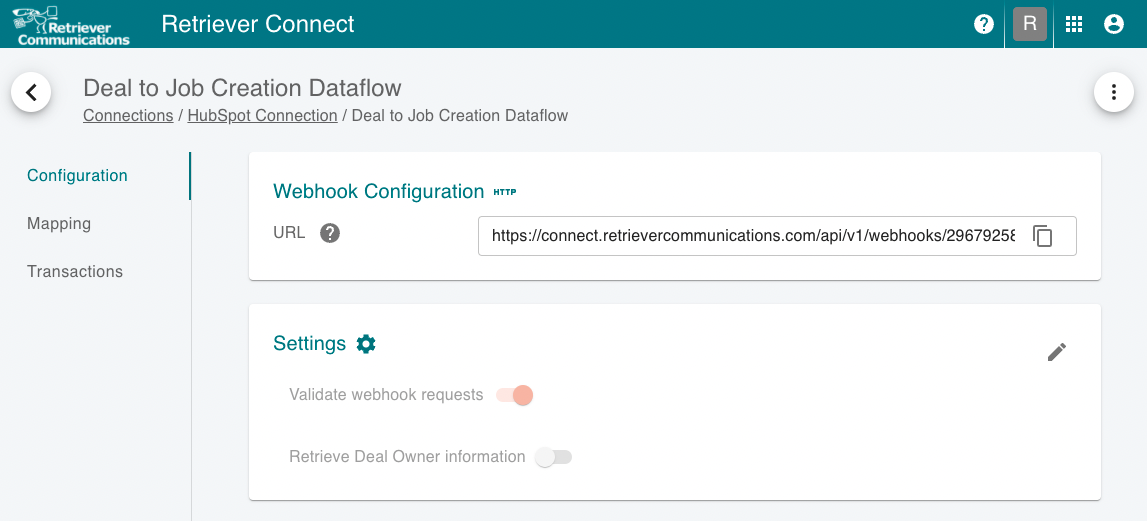Toggle Retrieve Deal Owner information switch
This screenshot has width=1147, height=521.
(553, 457)
